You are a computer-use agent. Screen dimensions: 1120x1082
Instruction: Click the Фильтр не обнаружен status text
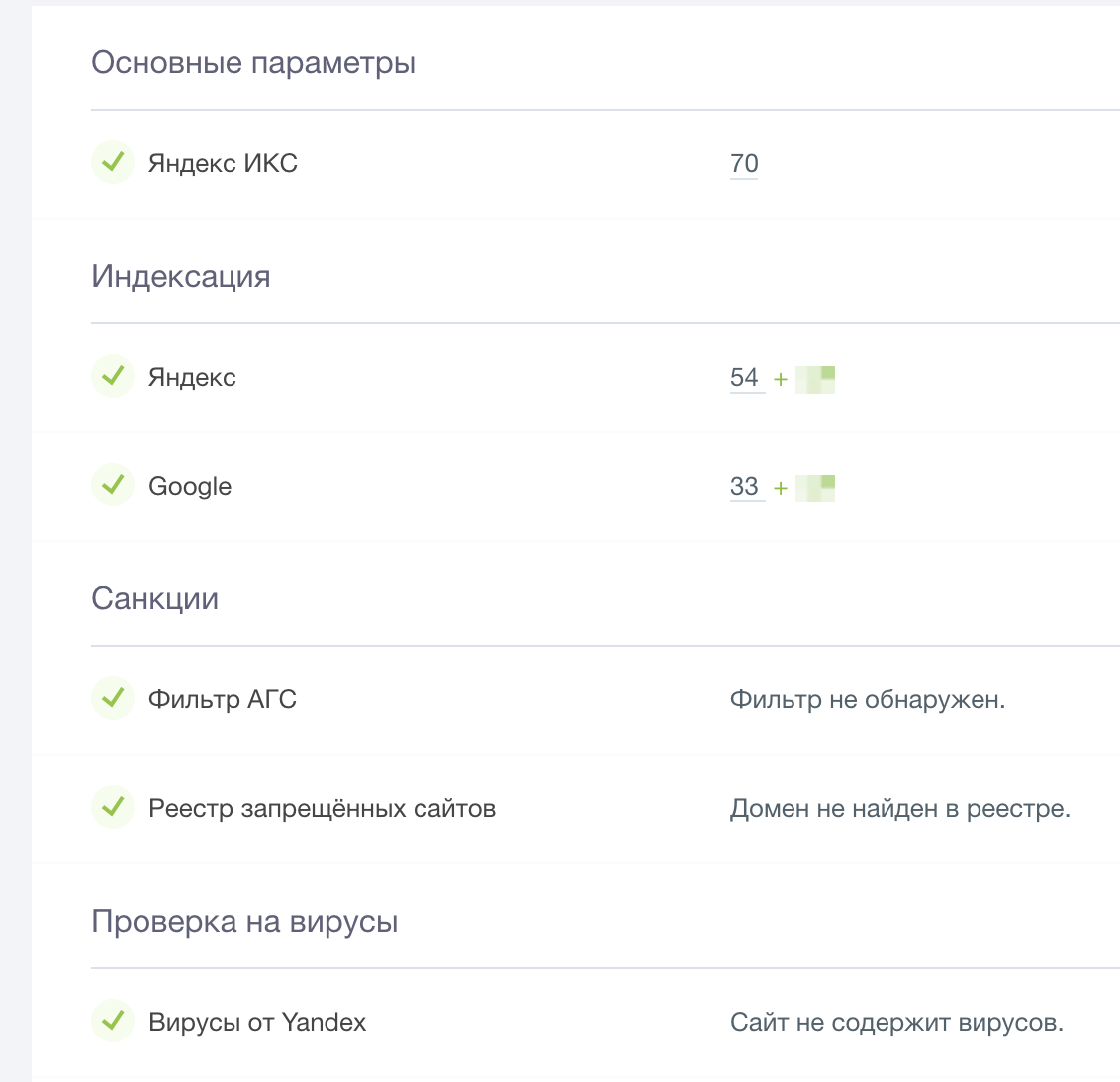tap(868, 700)
